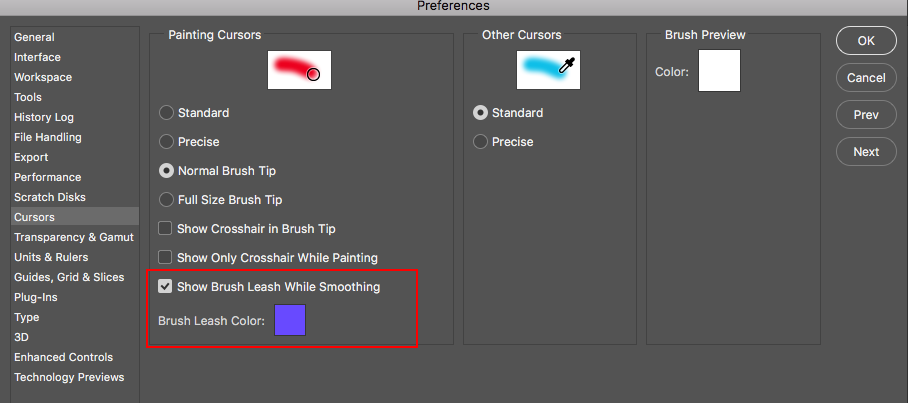Check Show Only Crosshair While Painting
Viewport: 908px width, 403px height.
166,258
